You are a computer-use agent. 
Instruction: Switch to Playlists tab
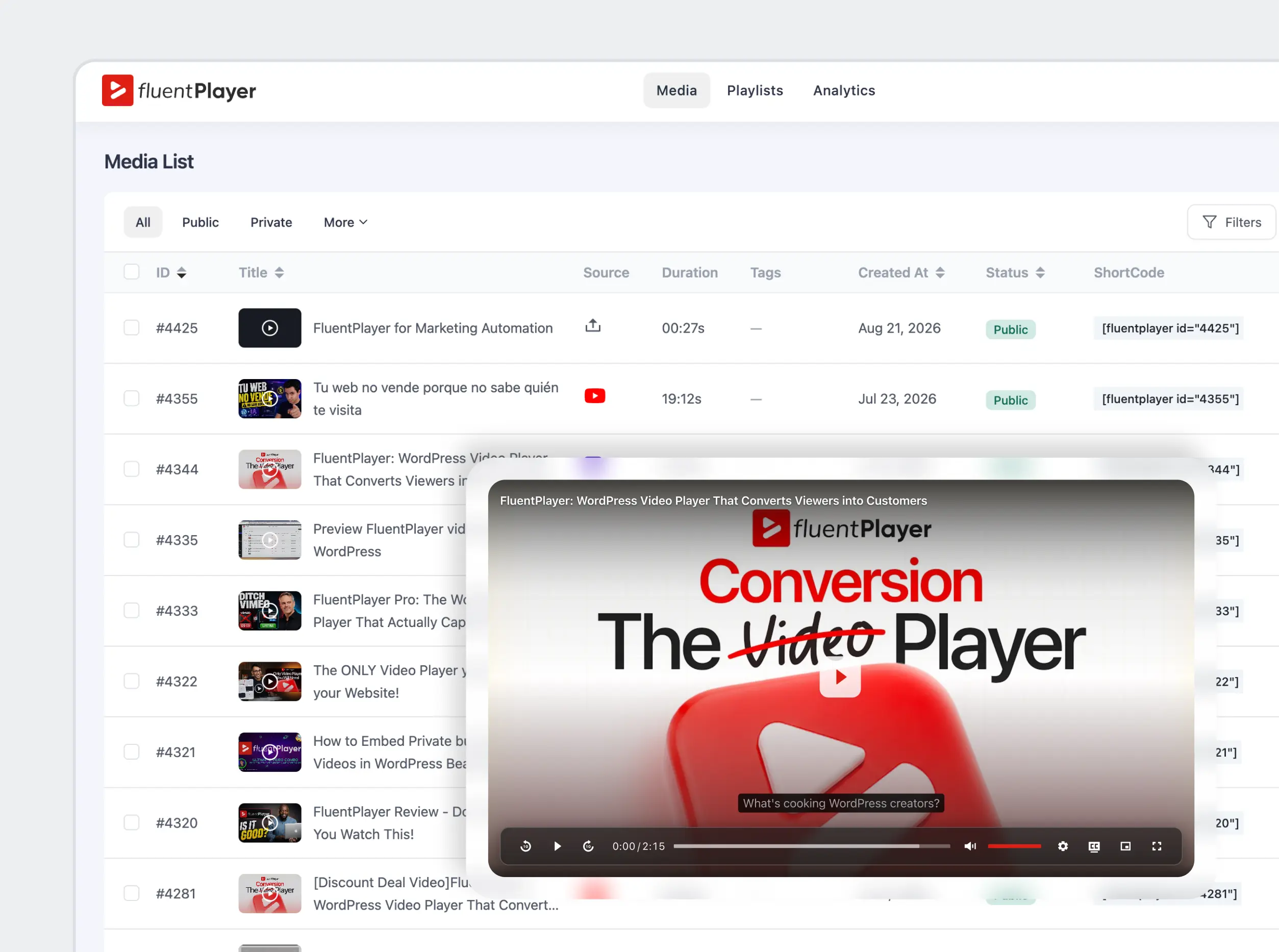[755, 90]
